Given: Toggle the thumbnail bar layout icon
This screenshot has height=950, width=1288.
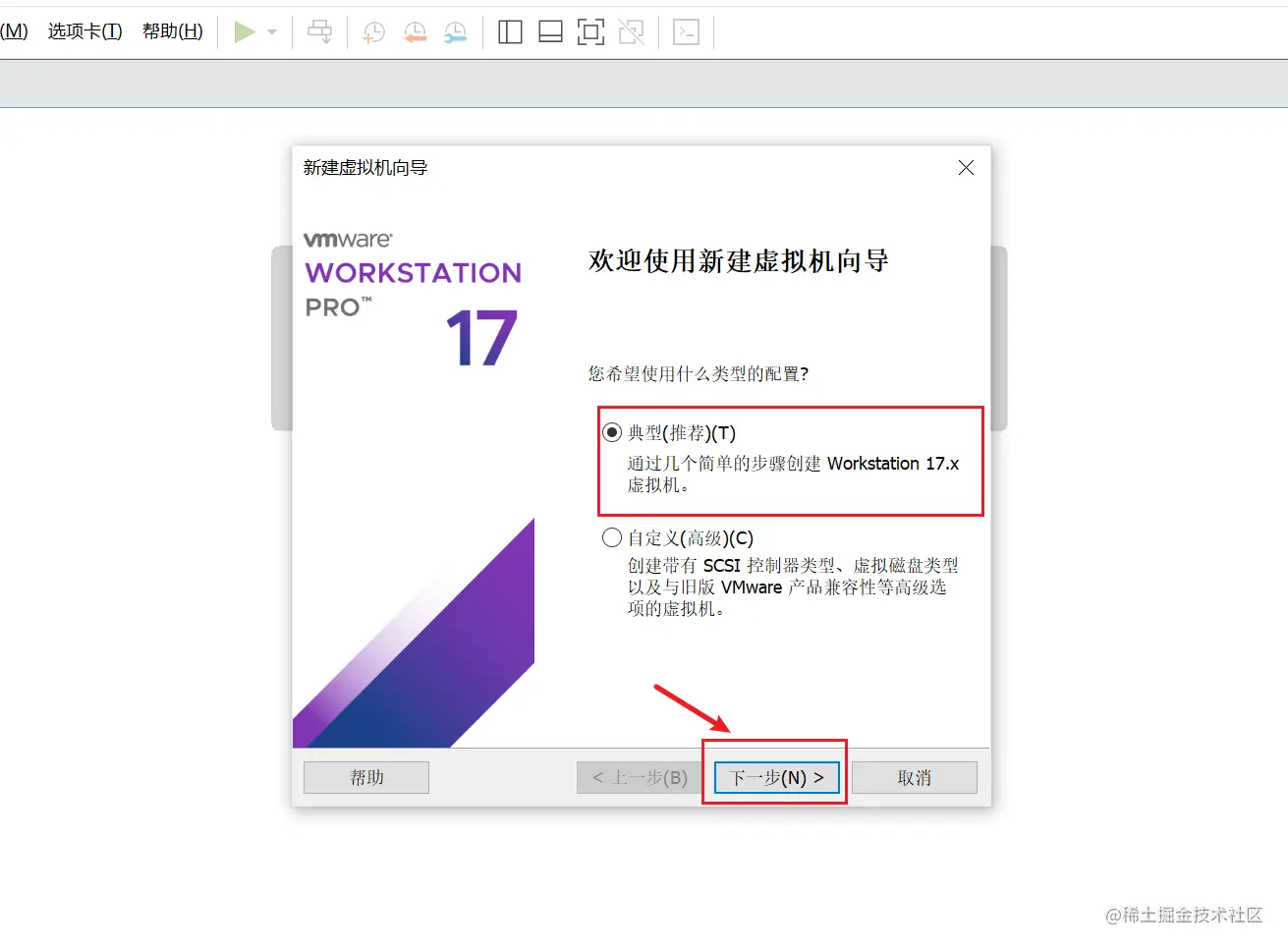Looking at the screenshot, I should 550,32.
